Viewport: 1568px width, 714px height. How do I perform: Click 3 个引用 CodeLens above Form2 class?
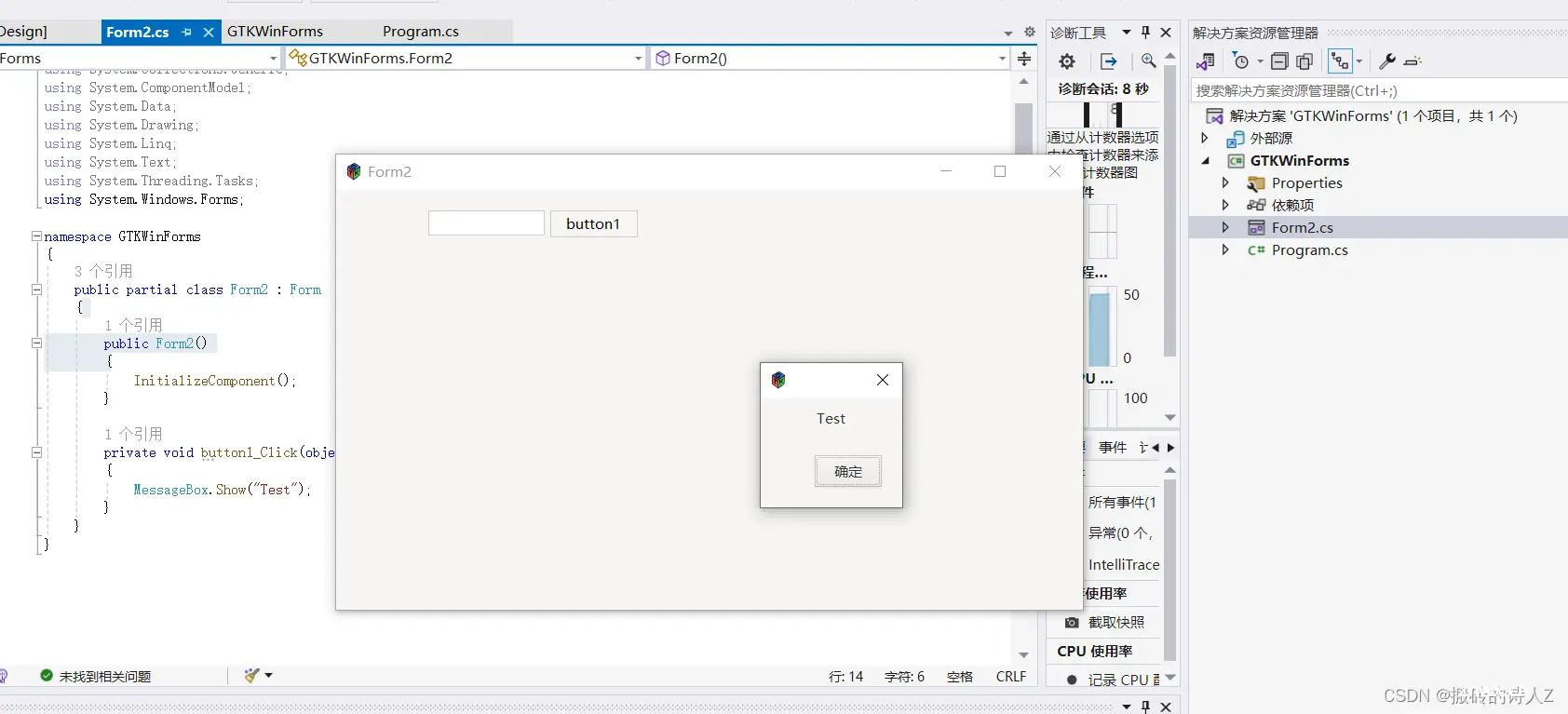[103, 271]
